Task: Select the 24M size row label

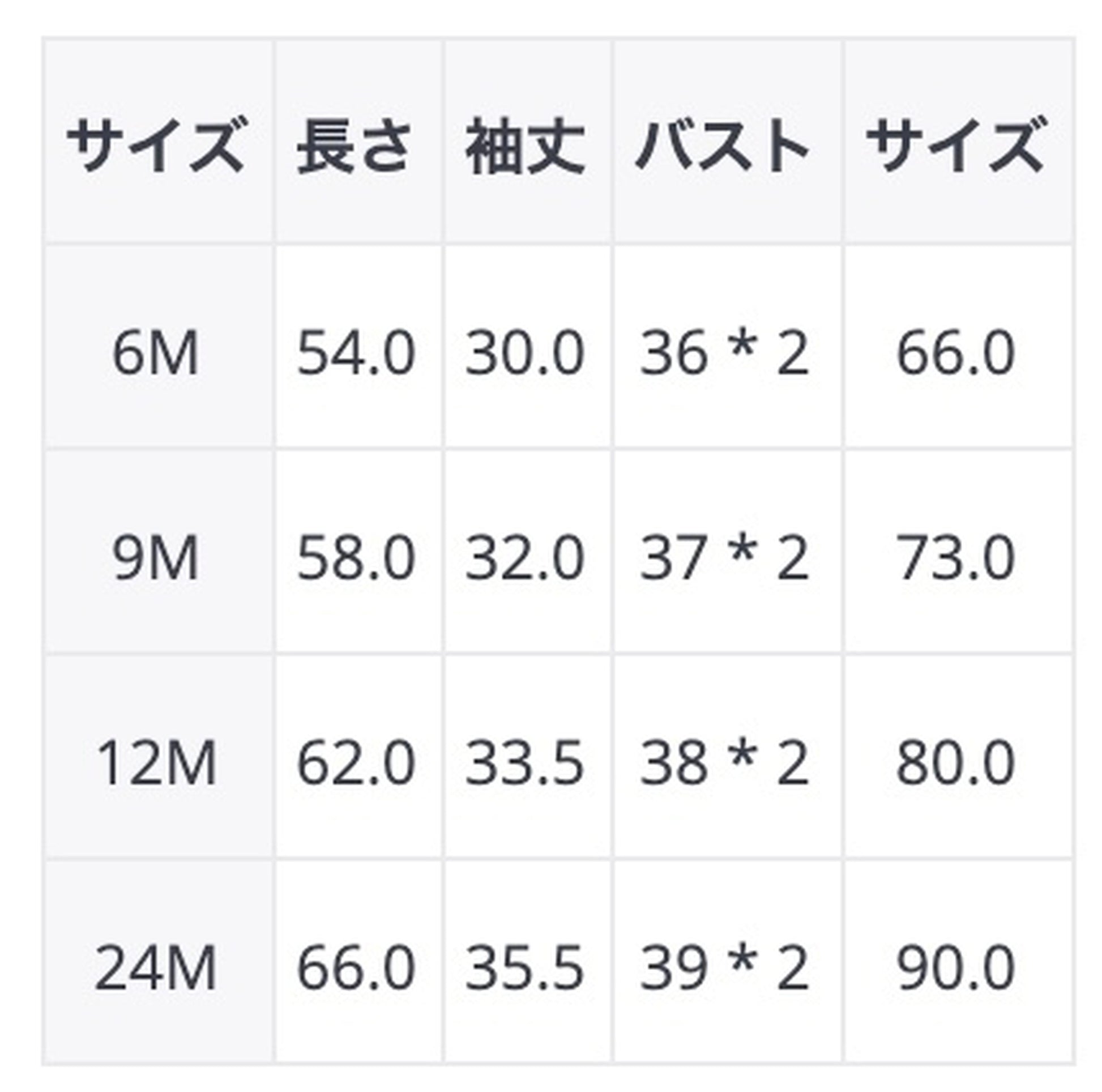Action: pos(156,968)
